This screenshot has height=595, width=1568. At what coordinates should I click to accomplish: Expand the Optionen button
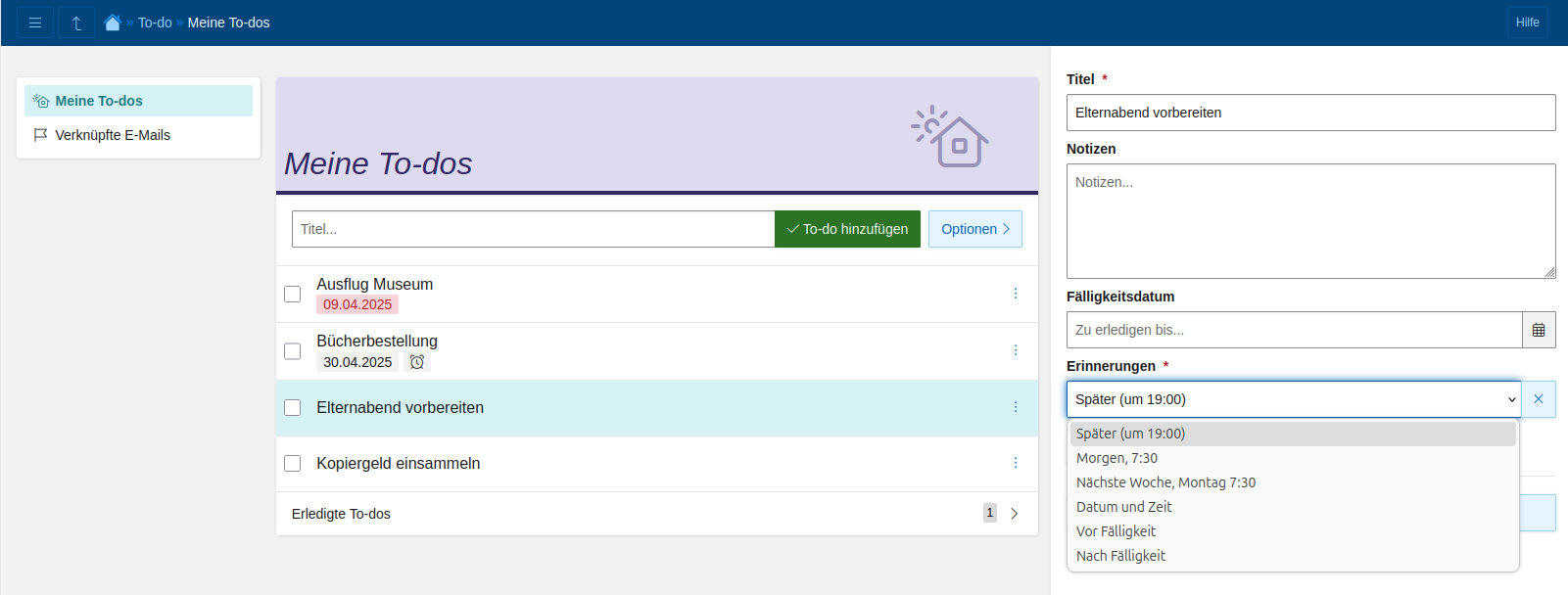click(x=974, y=229)
